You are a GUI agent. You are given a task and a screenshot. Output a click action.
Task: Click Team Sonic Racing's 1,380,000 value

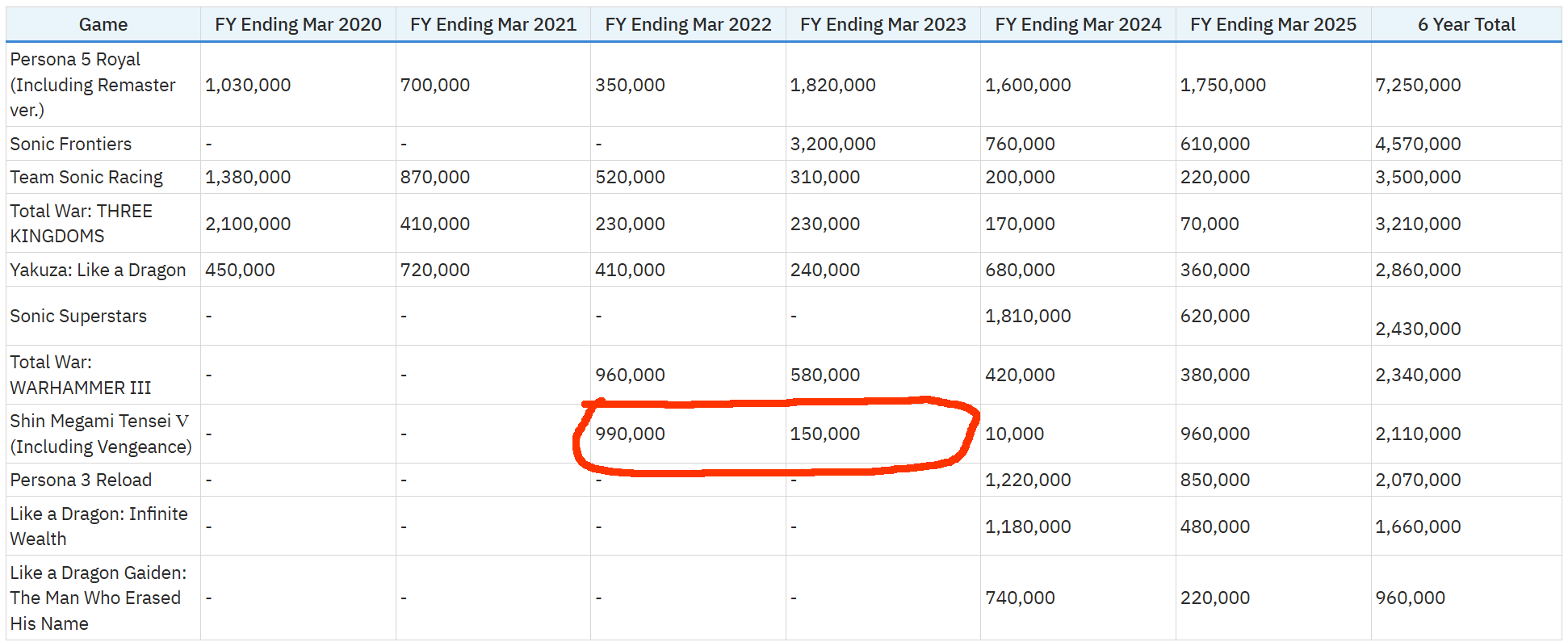coord(248,177)
